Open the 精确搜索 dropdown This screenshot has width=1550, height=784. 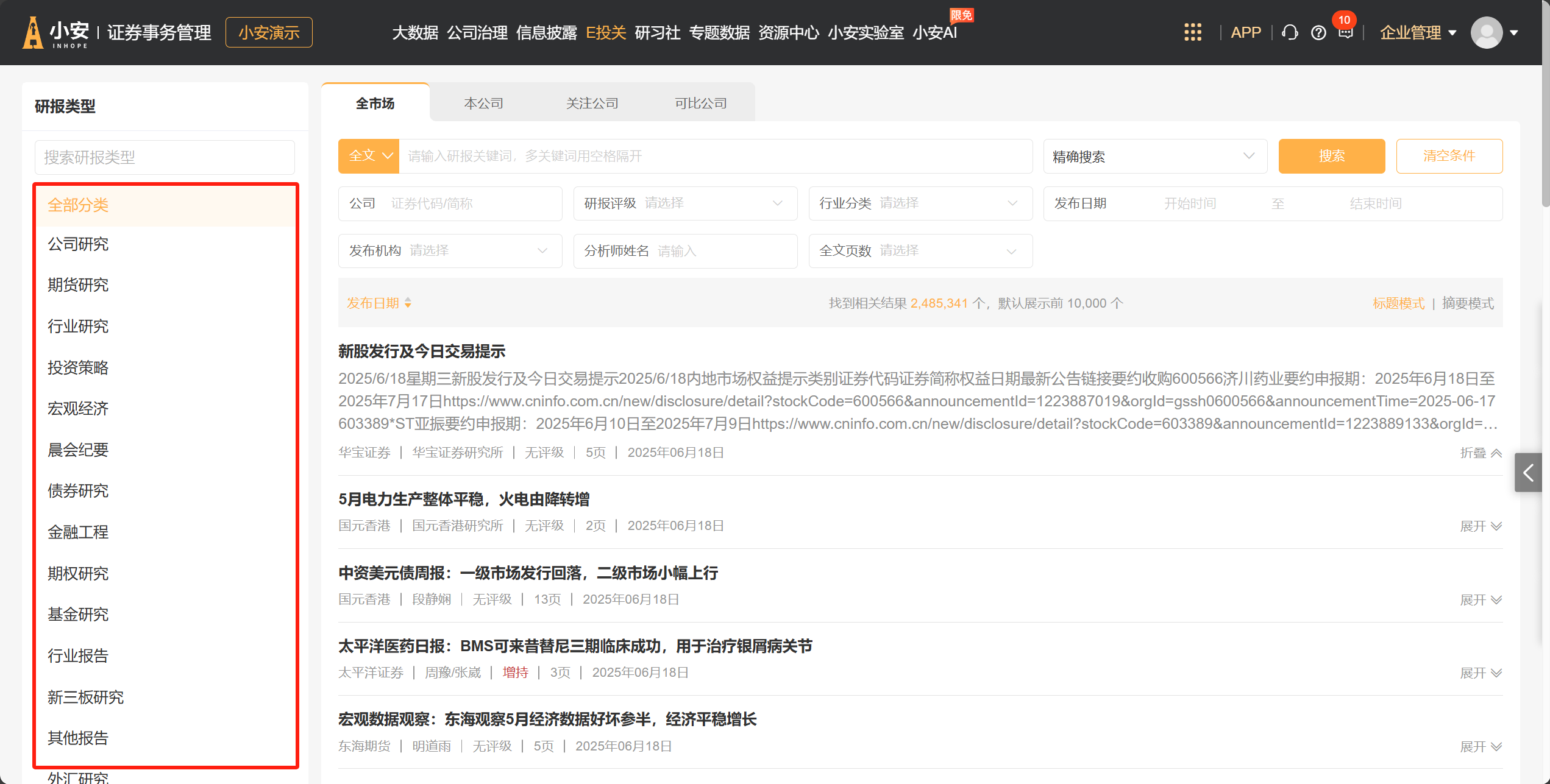pos(1154,157)
